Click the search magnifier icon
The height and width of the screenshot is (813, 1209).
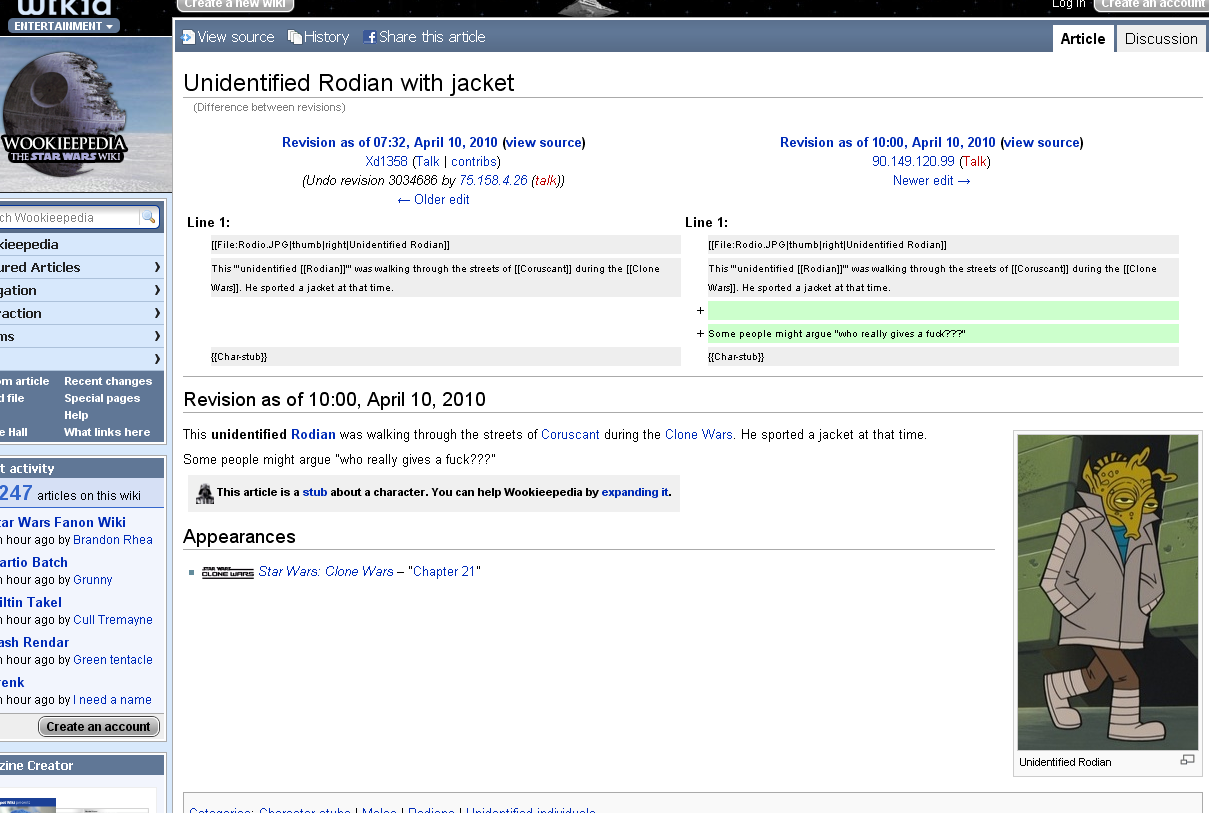tap(148, 218)
